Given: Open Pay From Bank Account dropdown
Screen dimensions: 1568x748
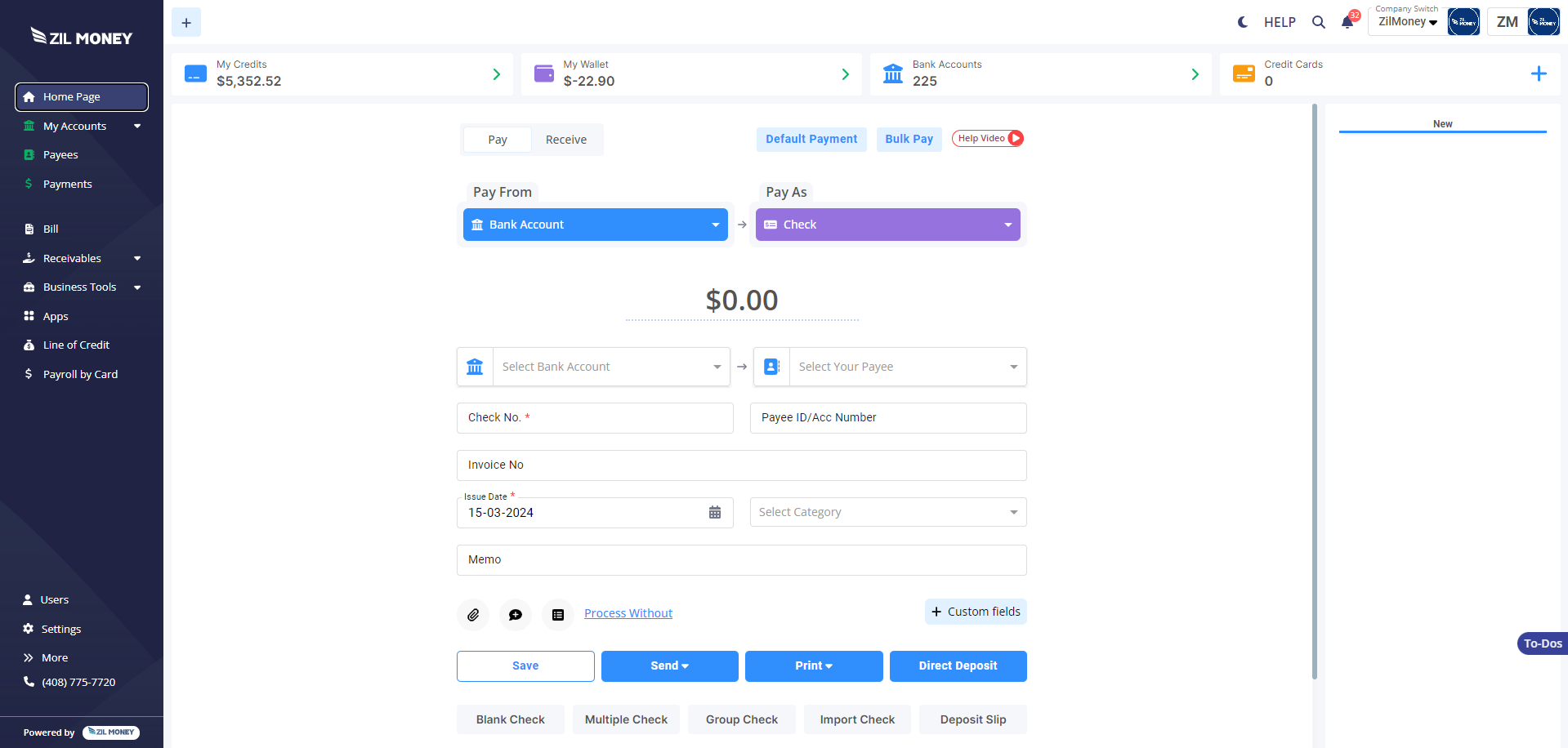Looking at the screenshot, I should point(596,225).
